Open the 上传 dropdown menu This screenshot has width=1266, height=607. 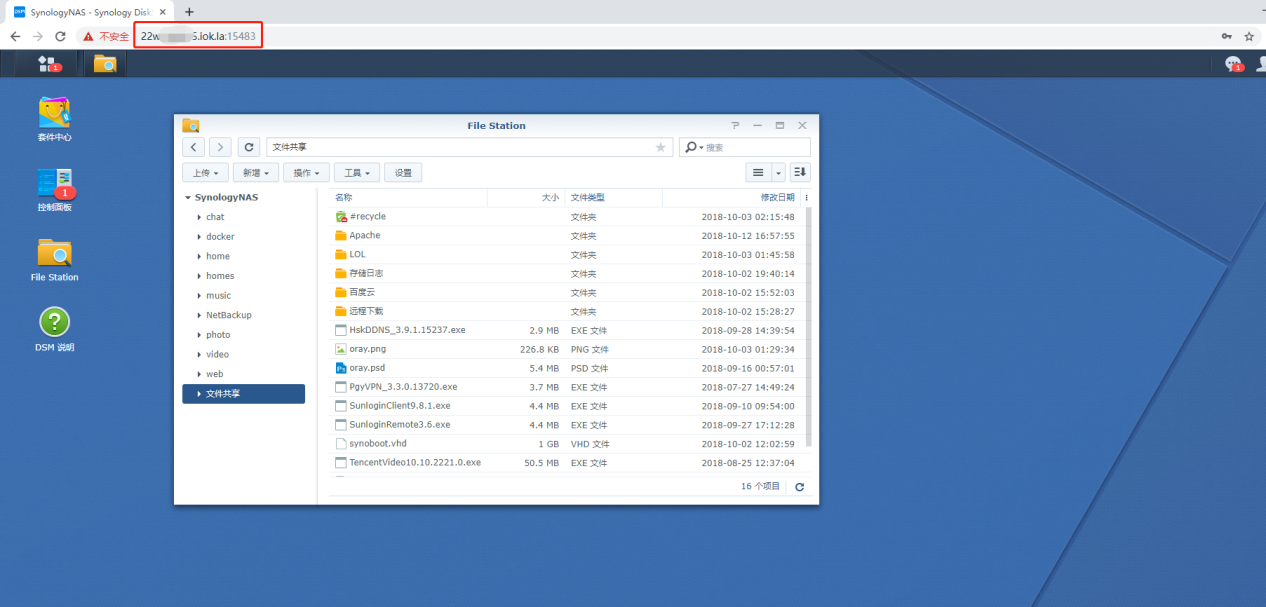point(206,173)
